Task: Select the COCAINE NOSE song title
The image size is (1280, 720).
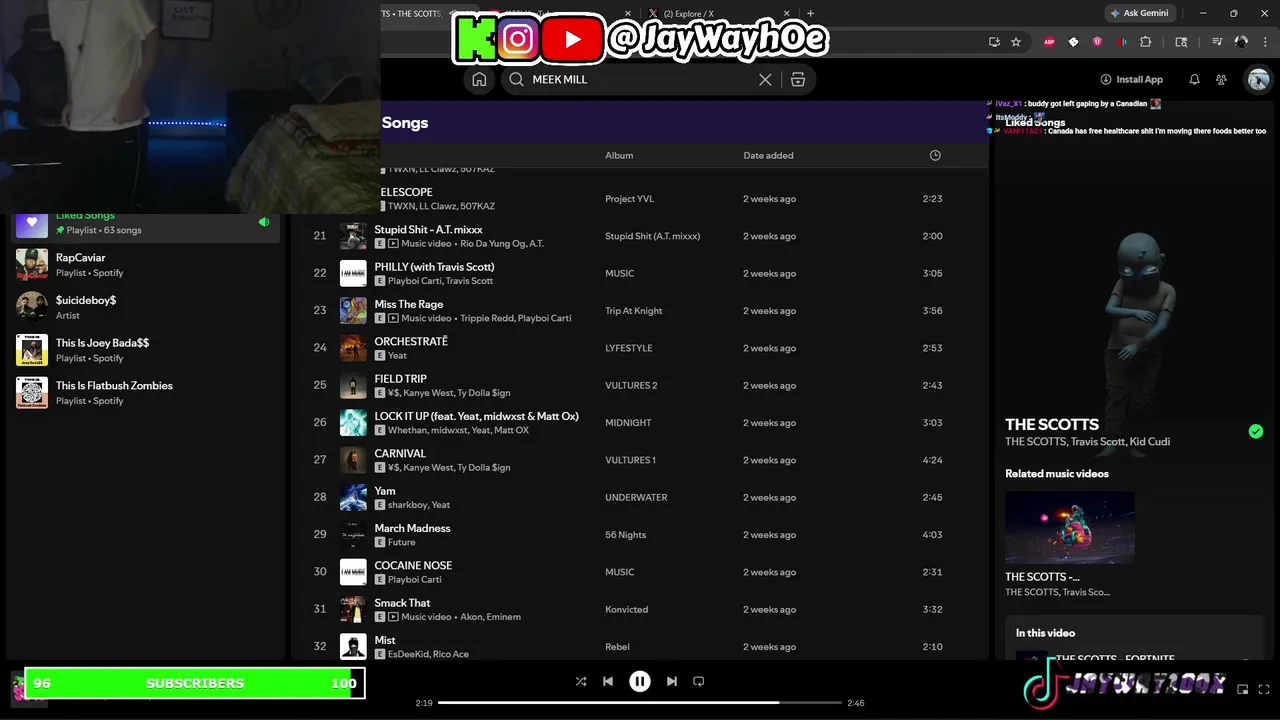Action: point(413,565)
